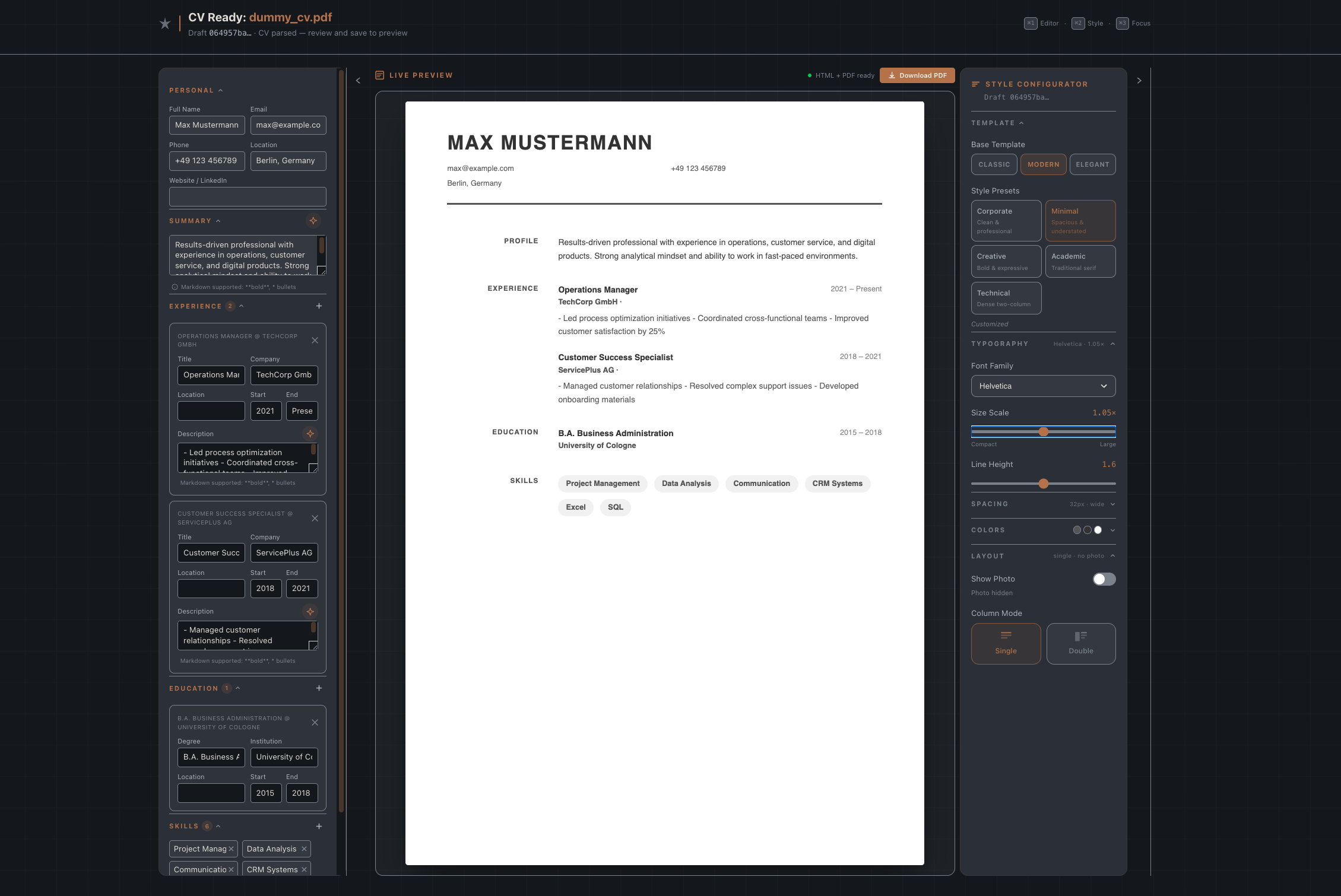This screenshot has height=896, width=1341.
Task: Collapse the Typography section
Action: click(x=1043, y=344)
